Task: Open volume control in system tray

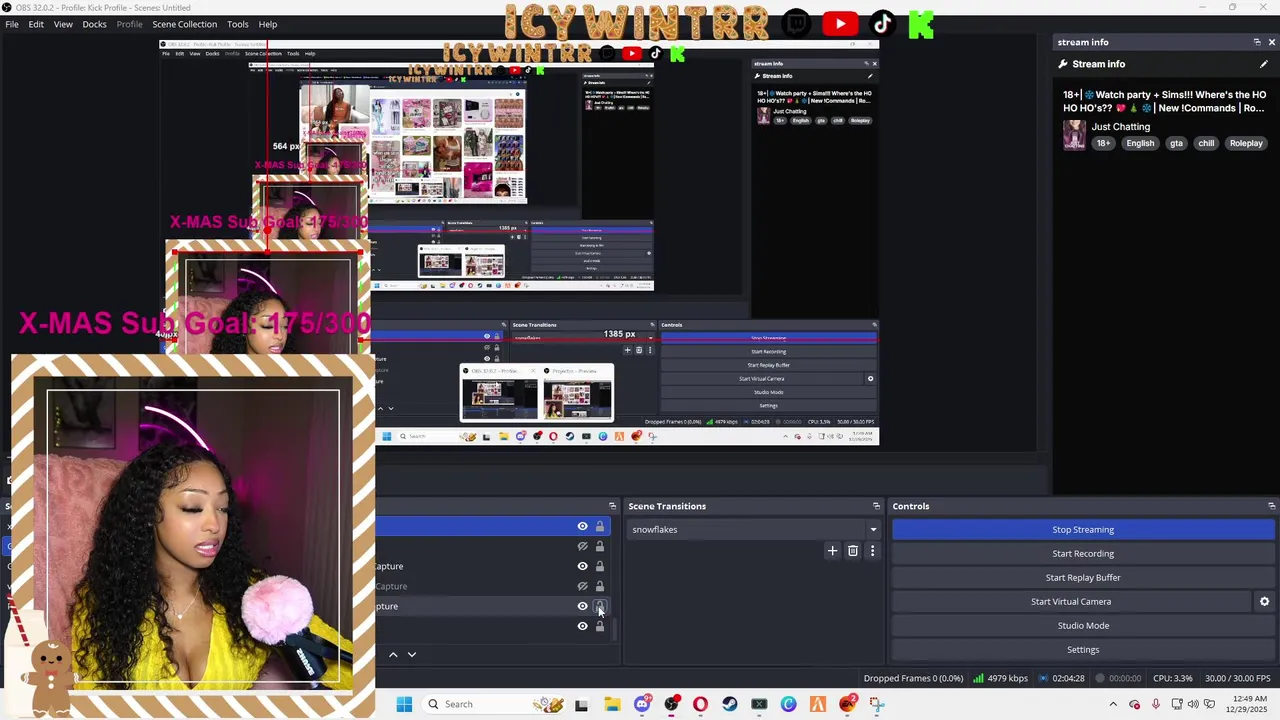Action: (x=1193, y=704)
